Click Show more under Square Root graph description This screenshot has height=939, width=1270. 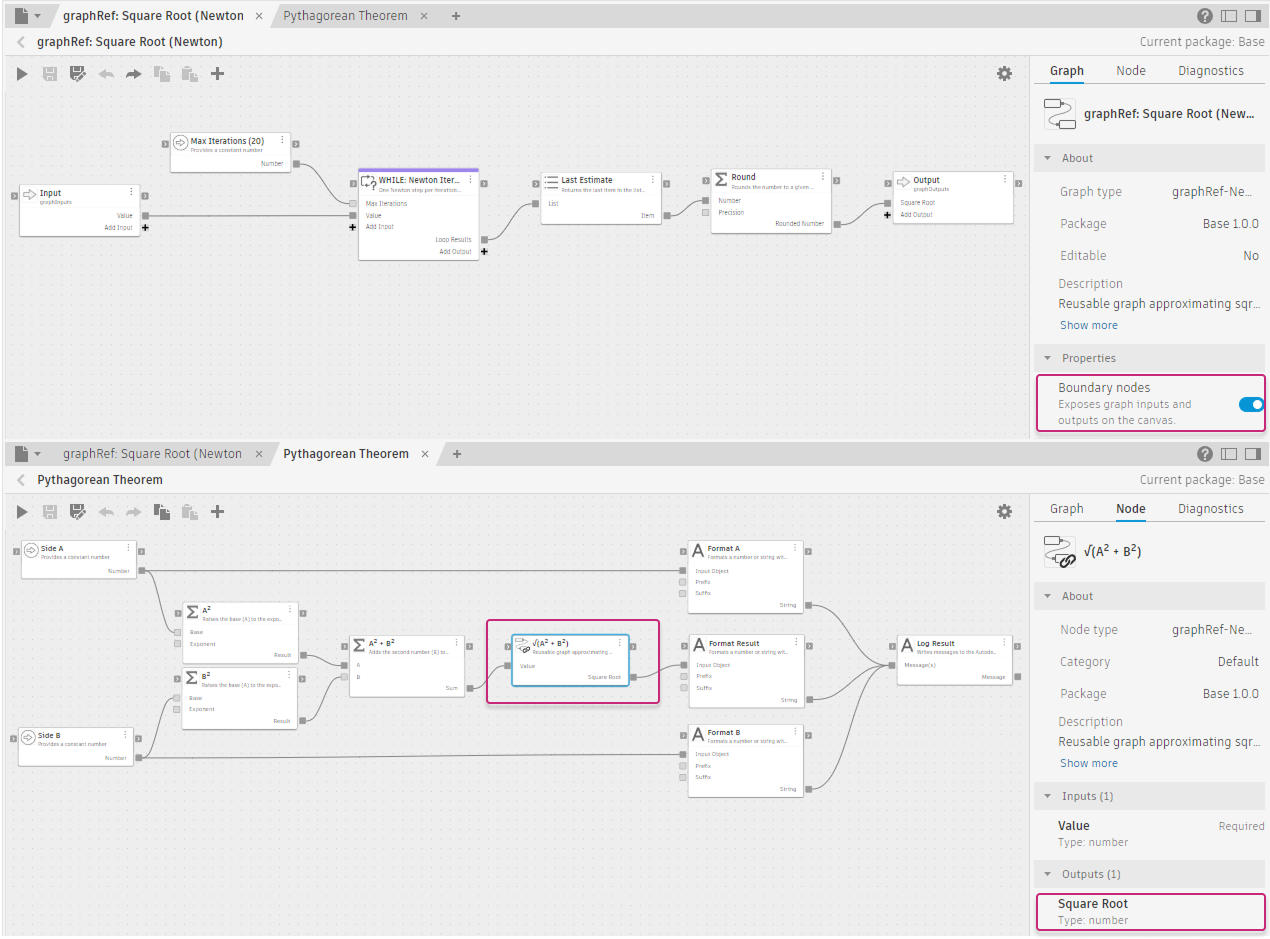1089,325
